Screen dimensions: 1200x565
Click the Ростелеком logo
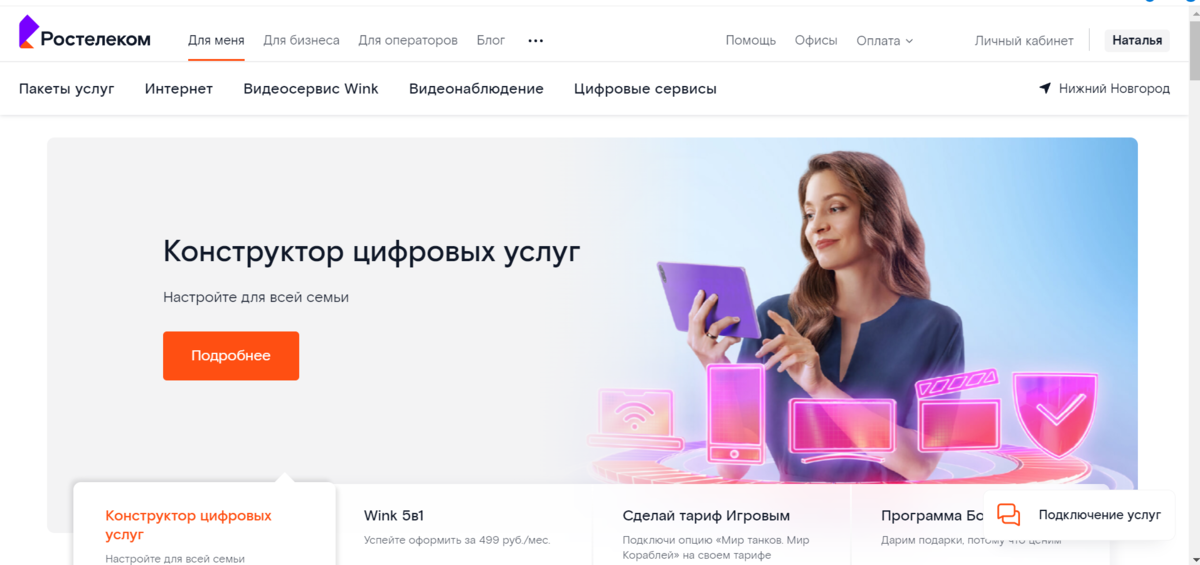coord(85,35)
